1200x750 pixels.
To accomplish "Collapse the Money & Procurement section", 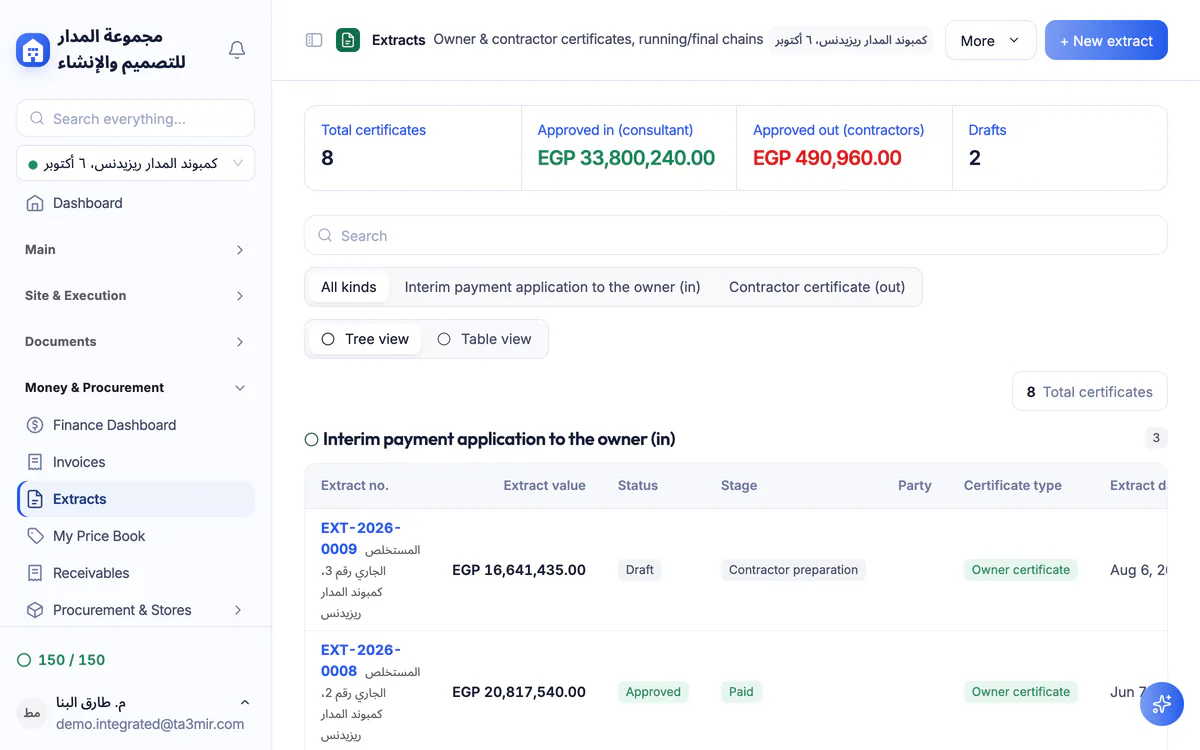I will (135, 388).
